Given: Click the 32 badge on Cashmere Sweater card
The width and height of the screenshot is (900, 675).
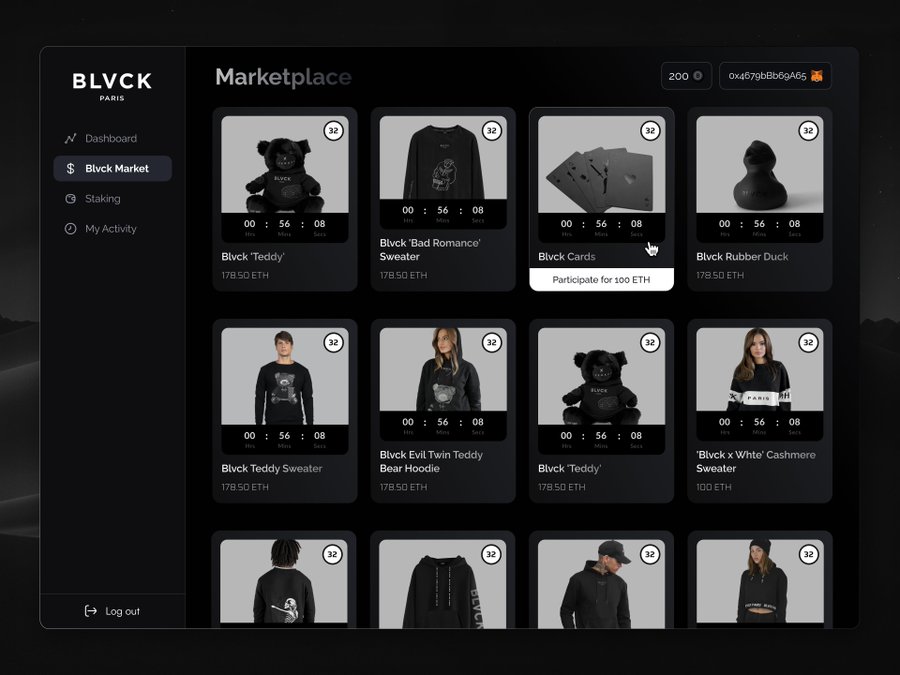Looking at the screenshot, I should [x=808, y=343].
